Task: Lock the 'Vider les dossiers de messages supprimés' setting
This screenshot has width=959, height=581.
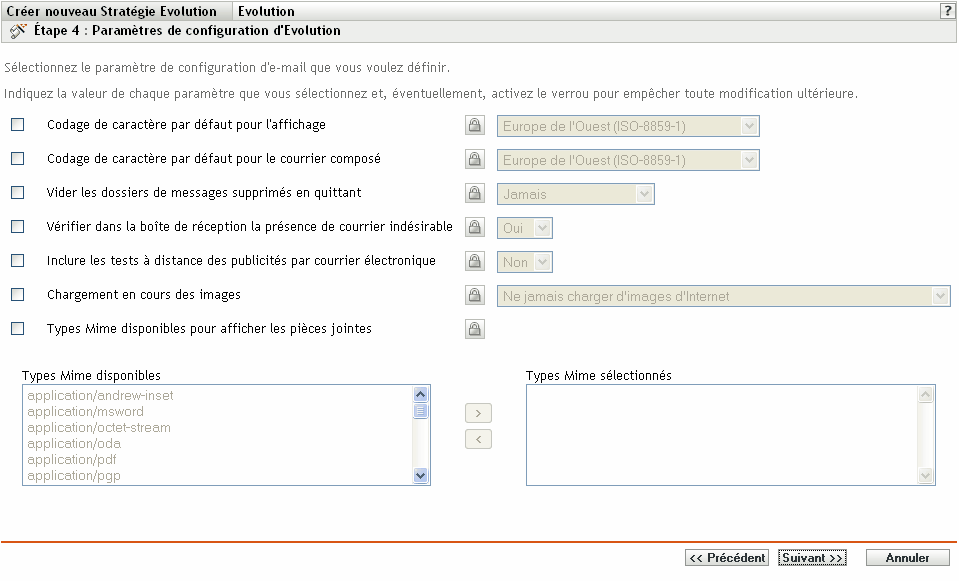Action: click(475, 193)
